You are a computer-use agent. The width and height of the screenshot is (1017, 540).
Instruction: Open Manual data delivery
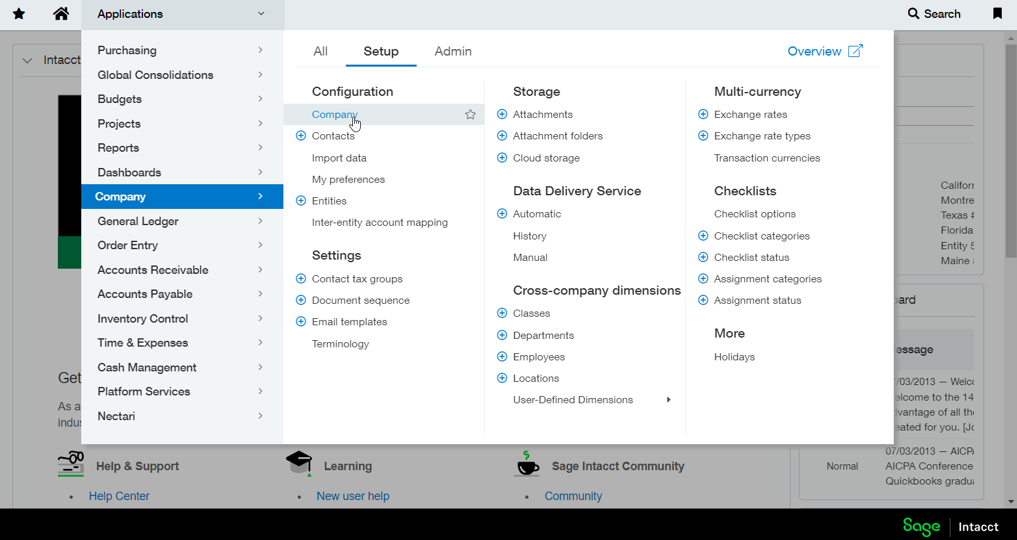click(530, 257)
